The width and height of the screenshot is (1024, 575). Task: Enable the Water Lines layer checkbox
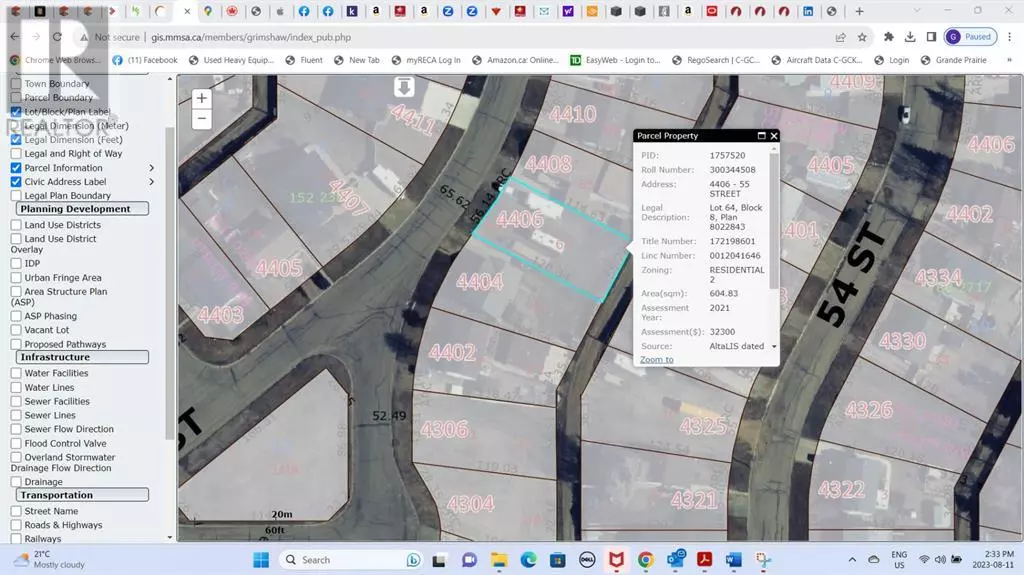click(16, 387)
